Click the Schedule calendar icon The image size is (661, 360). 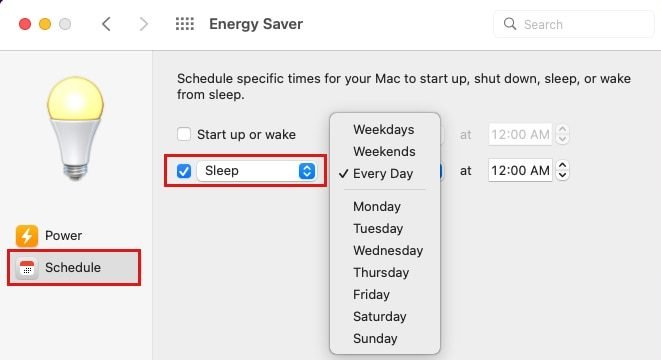pyautogui.click(x=27, y=268)
